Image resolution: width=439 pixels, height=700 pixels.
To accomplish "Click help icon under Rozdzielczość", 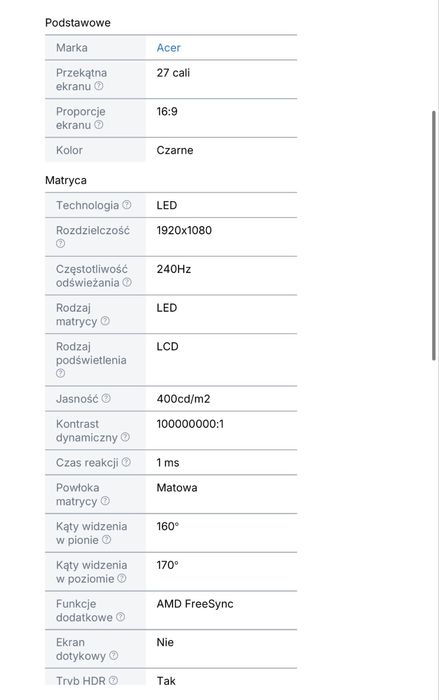I will pyautogui.click(x=60, y=243).
